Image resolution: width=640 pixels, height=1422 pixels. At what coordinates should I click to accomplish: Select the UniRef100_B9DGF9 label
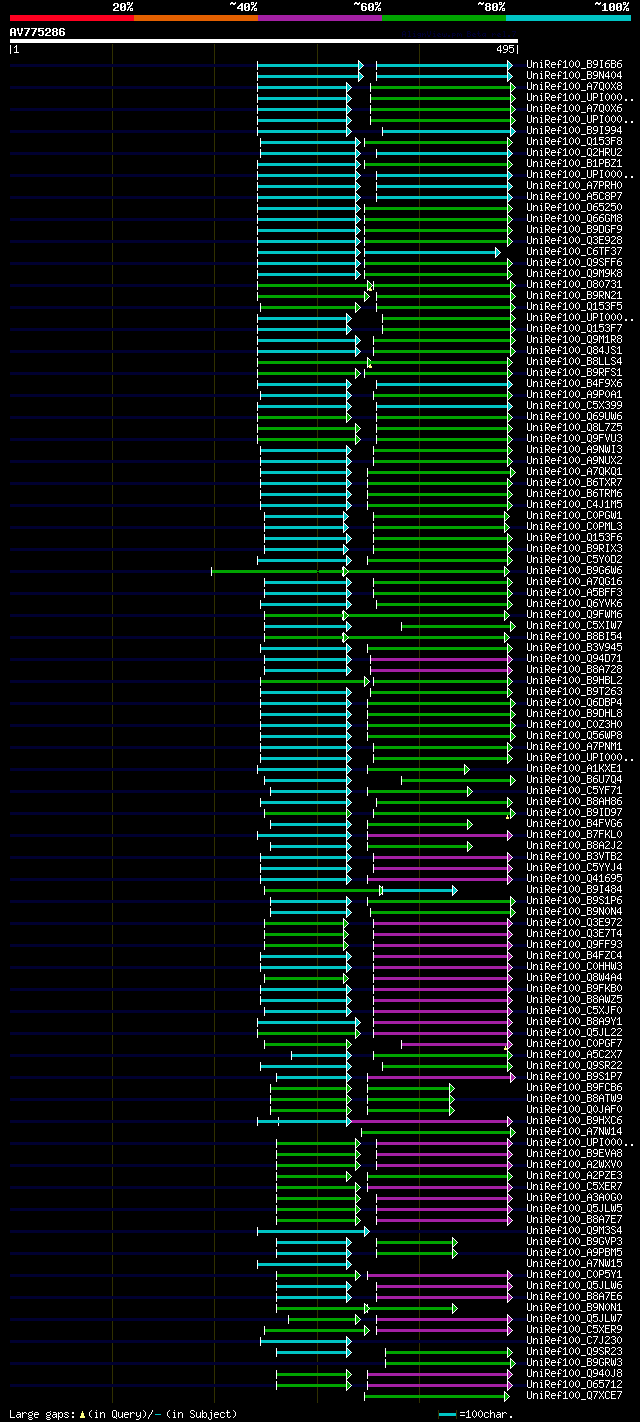point(574,229)
